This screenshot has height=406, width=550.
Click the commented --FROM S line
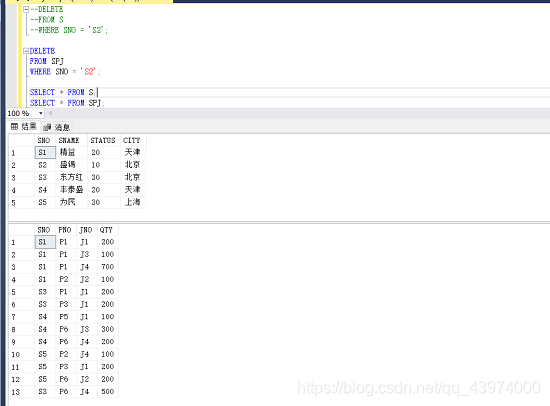coord(47,20)
